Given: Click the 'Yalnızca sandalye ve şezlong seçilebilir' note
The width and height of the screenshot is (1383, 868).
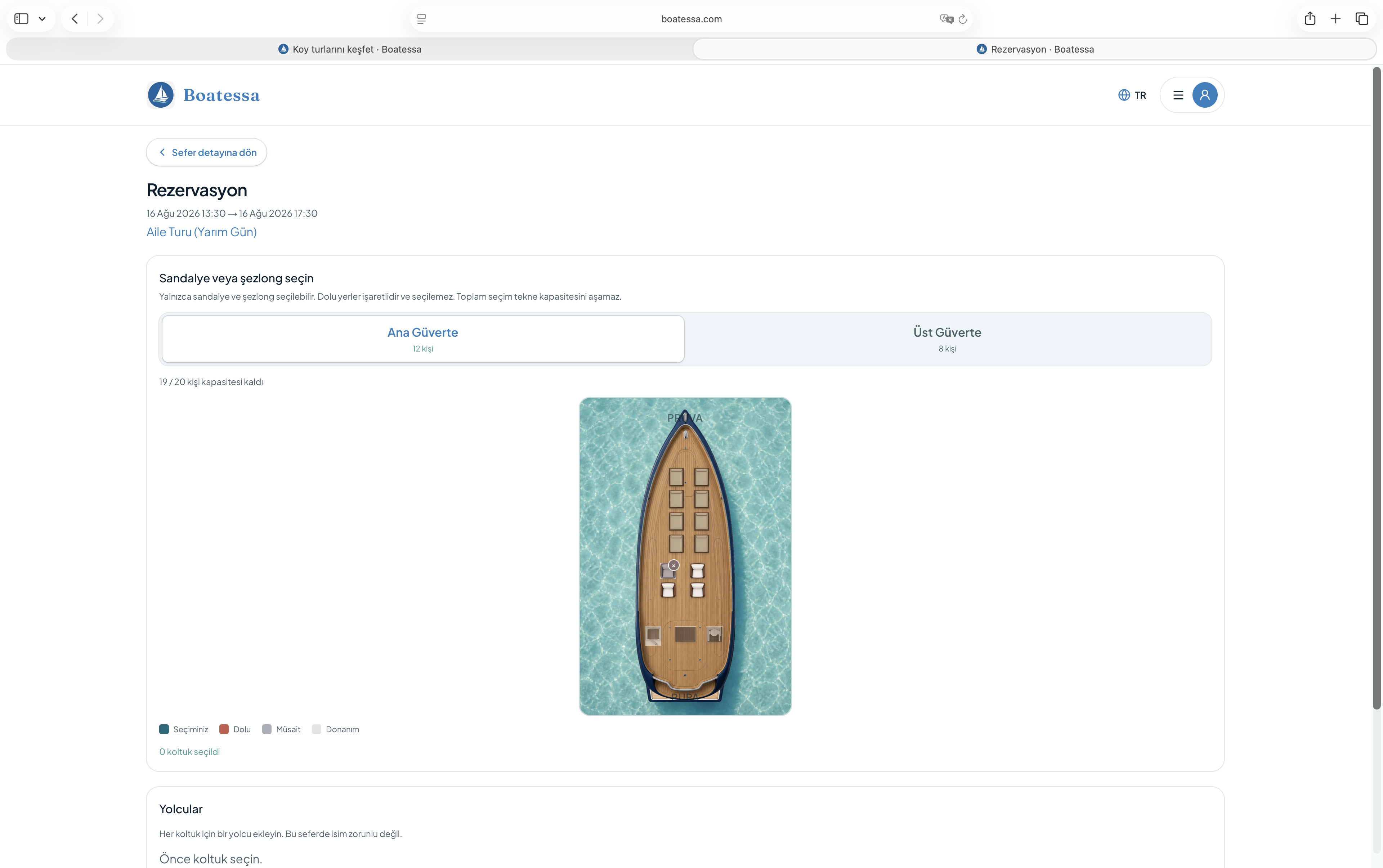Looking at the screenshot, I should point(390,297).
